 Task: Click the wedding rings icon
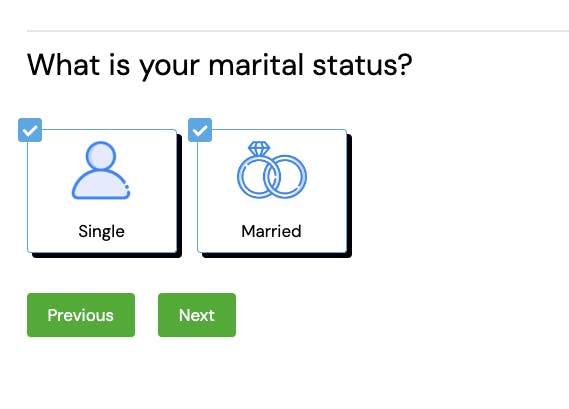click(272, 170)
